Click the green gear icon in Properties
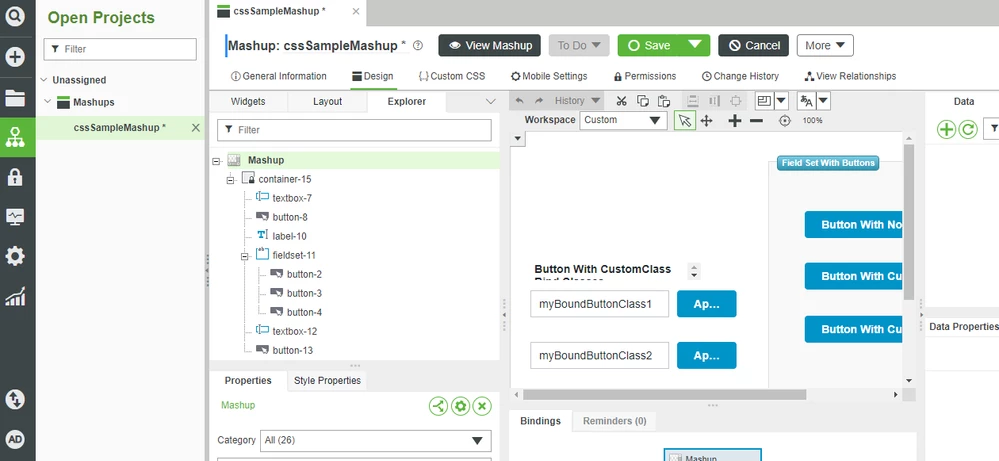 coord(461,406)
